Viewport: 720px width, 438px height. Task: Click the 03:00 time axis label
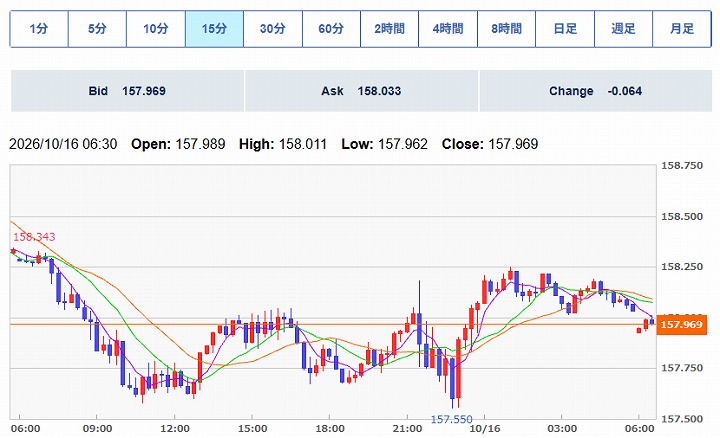[562, 429]
